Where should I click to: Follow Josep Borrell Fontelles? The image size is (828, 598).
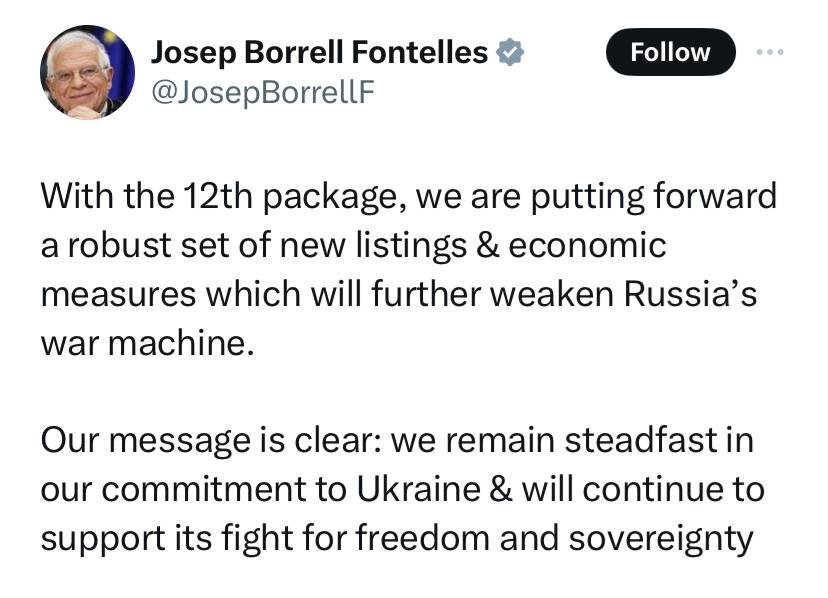671,52
